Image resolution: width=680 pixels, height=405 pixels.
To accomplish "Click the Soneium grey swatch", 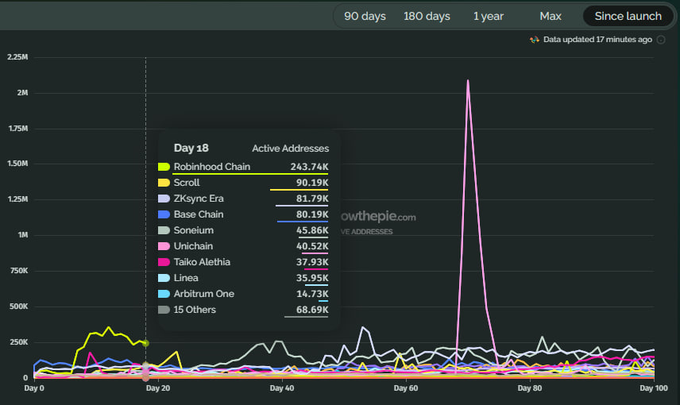I will (164, 230).
